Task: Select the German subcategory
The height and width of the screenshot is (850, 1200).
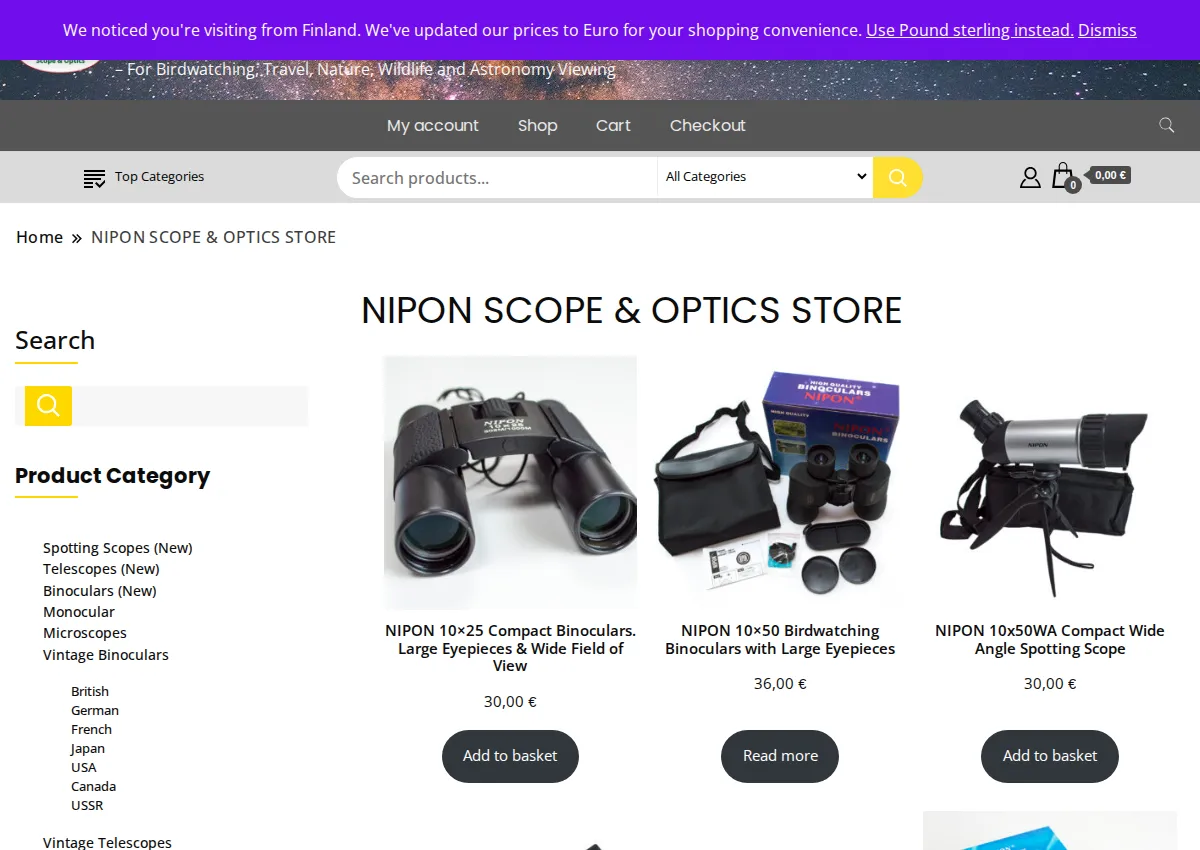Action: click(95, 710)
